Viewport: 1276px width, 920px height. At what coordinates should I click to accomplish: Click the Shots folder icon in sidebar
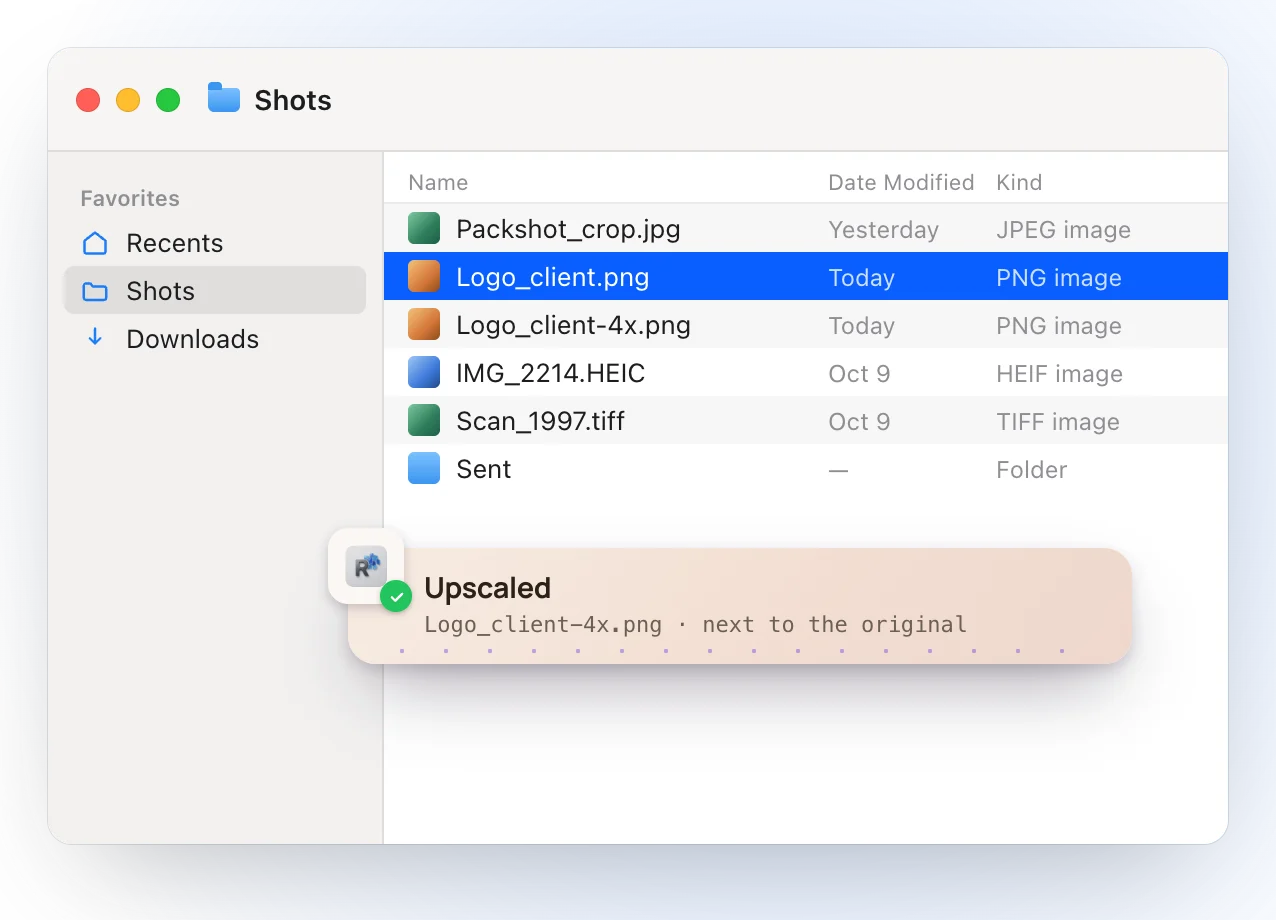tap(95, 291)
